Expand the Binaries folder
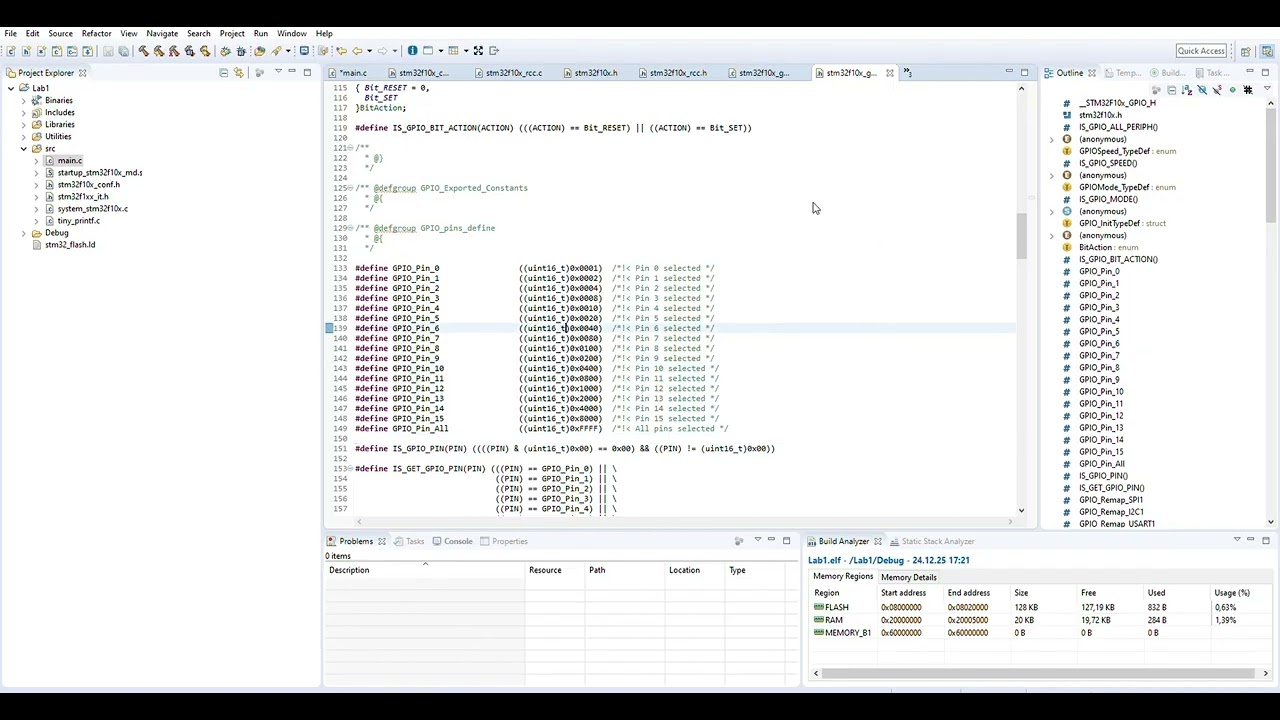Viewport: 1280px width, 720px height. pos(23,101)
